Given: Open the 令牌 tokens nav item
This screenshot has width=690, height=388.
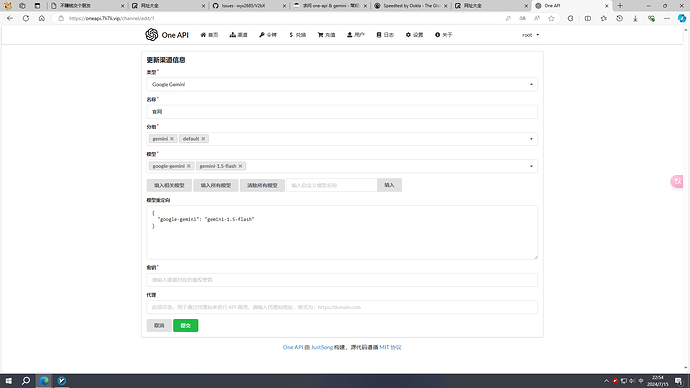Looking at the screenshot, I should pyautogui.click(x=268, y=35).
